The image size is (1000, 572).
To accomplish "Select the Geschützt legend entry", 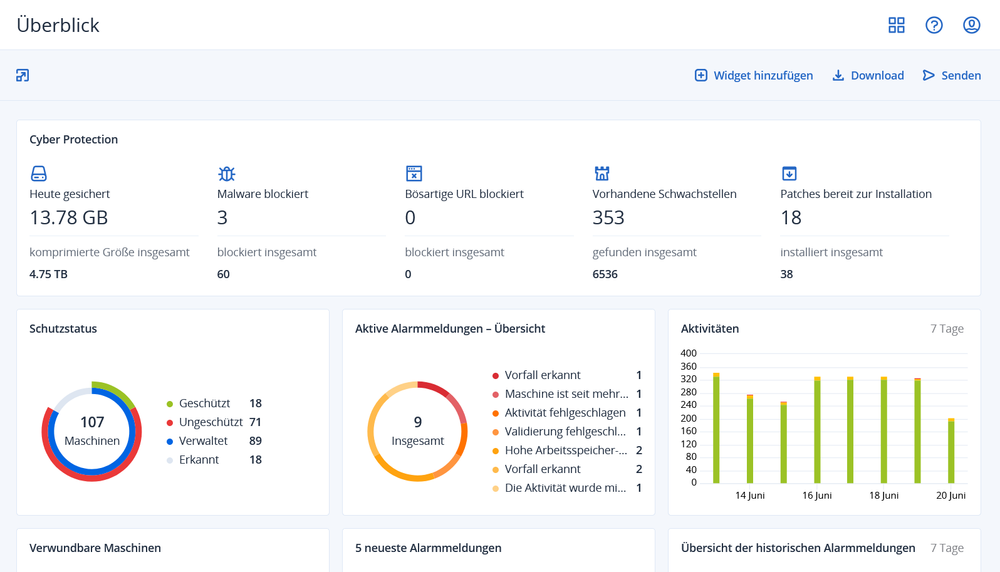I will point(205,403).
